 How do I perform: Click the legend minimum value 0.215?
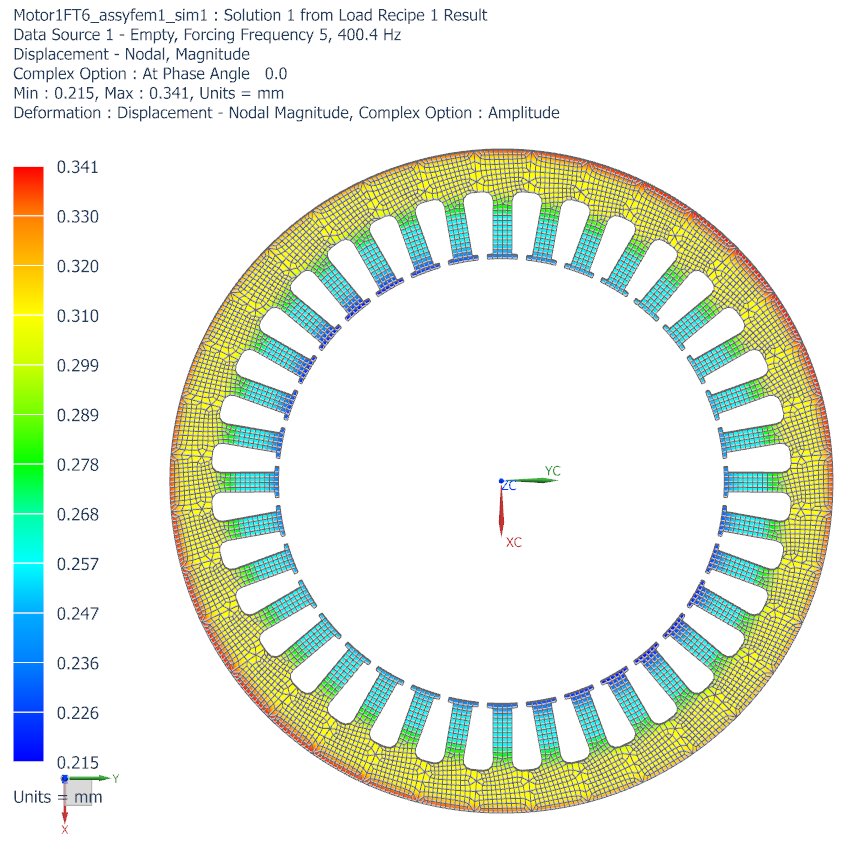pos(77,762)
